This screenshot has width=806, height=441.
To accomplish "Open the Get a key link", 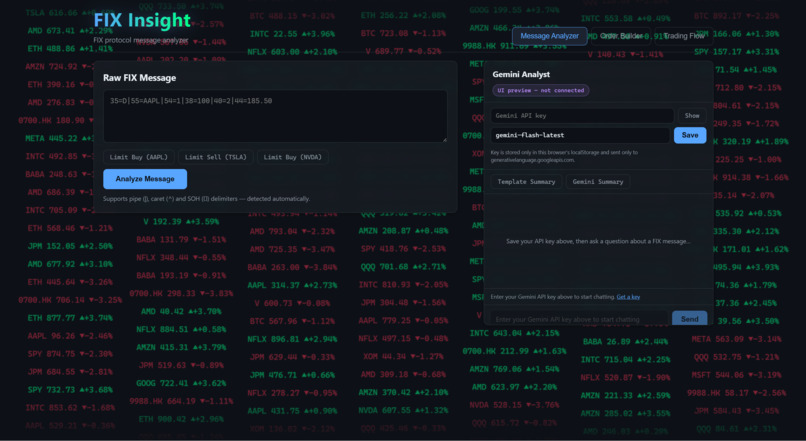I will (628, 297).
